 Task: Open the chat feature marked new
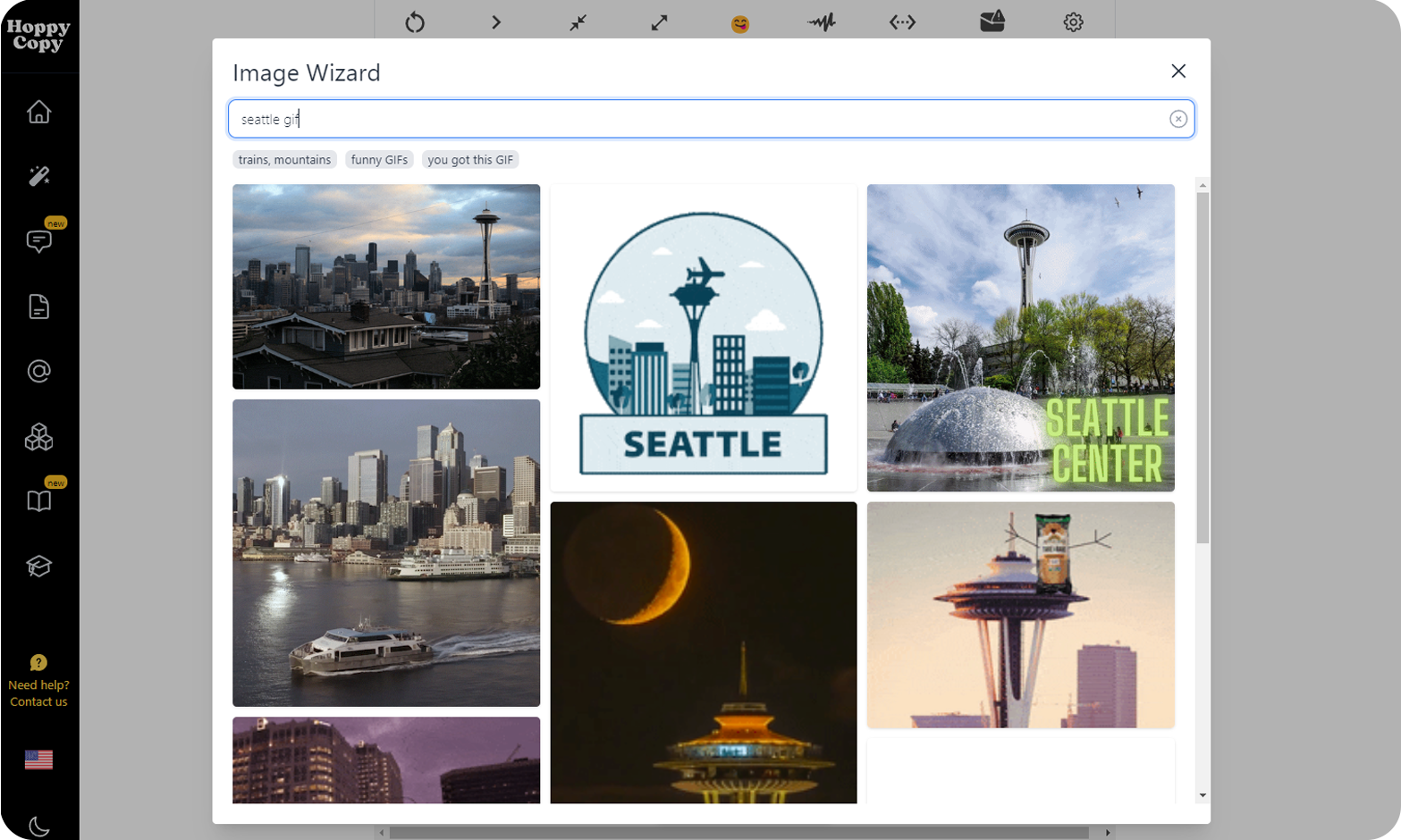pyautogui.click(x=38, y=241)
